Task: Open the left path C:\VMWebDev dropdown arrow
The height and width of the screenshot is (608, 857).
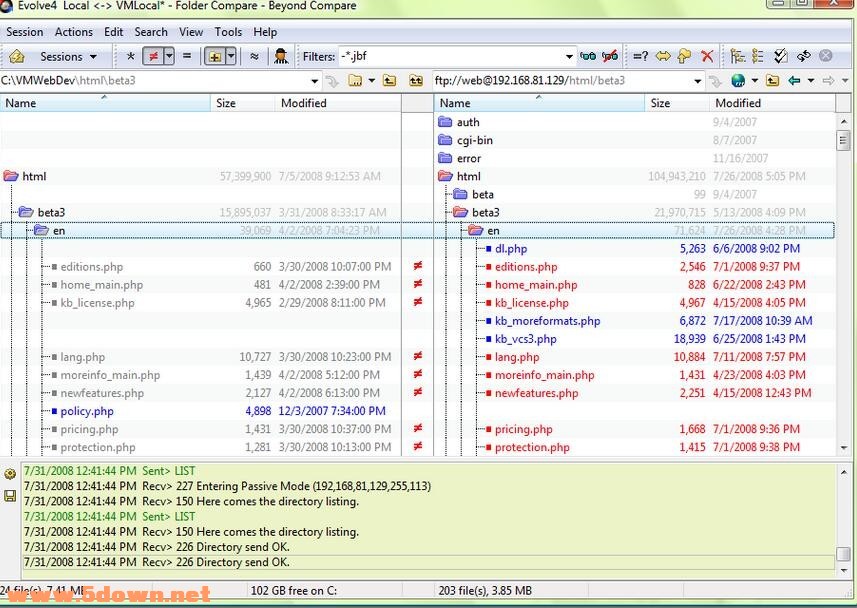Action: (315, 81)
